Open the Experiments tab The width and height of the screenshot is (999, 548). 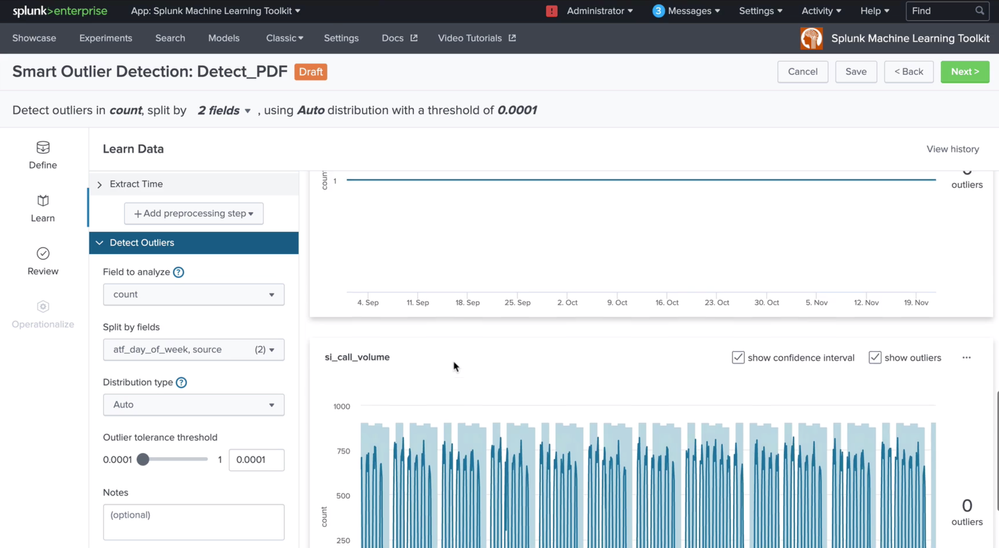106,38
